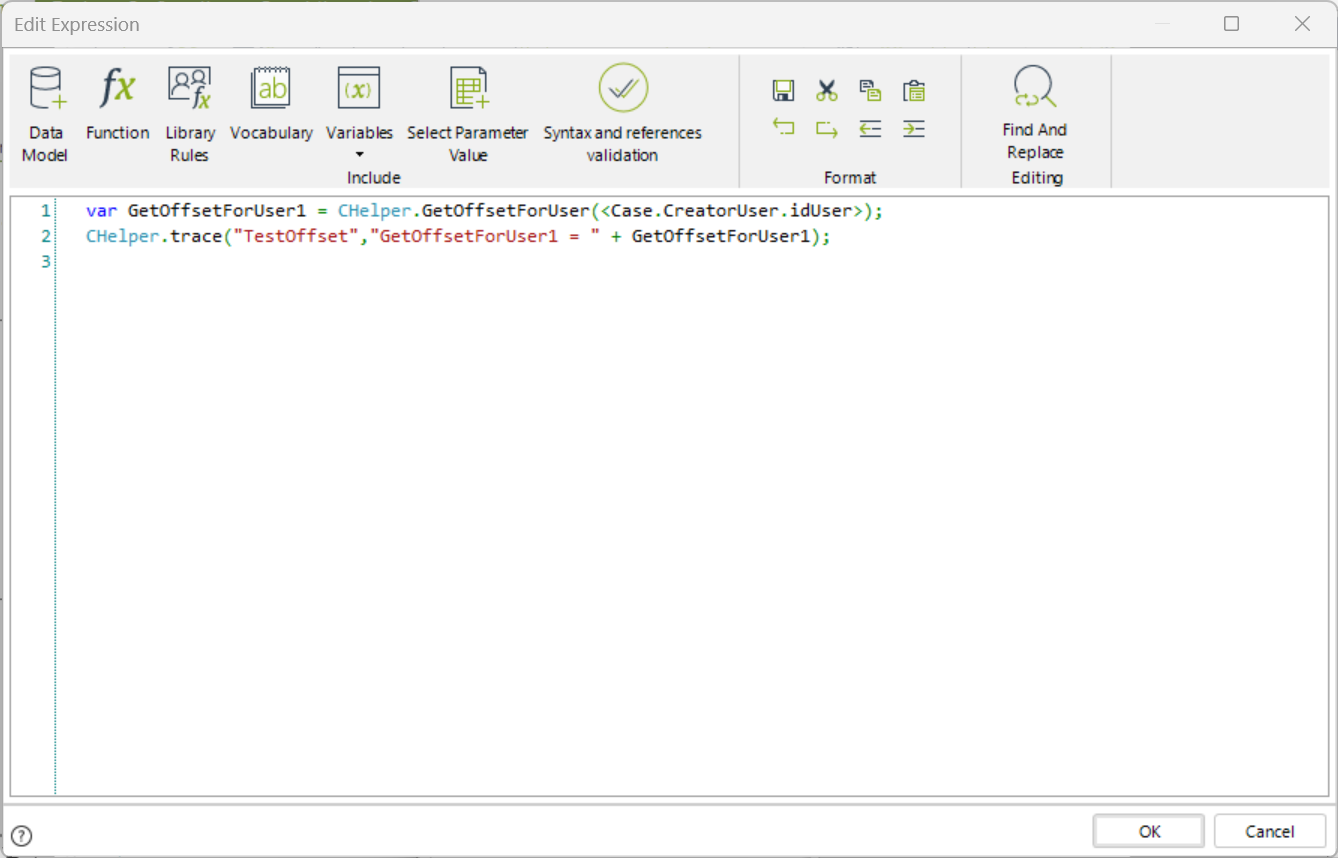This screenshot has width=1338, height=858.
Task: Insert a Function via fx icon
Action: coord(117,104)
